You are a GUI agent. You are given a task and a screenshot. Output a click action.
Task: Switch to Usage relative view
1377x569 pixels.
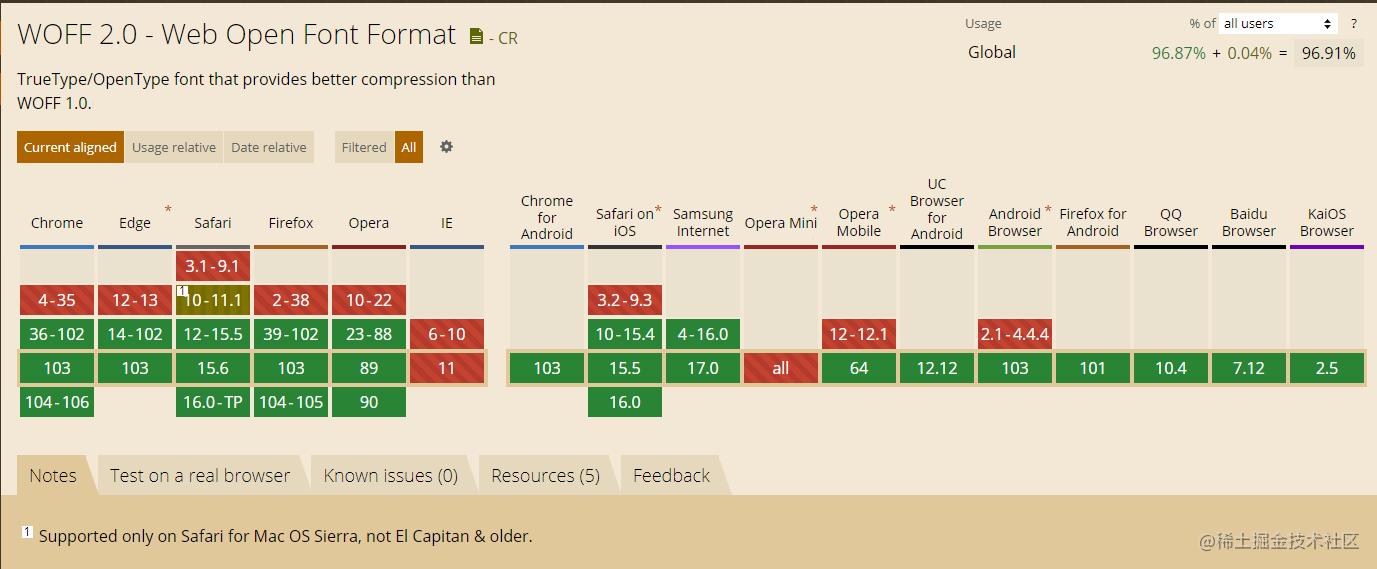click(x=174, y=147)
